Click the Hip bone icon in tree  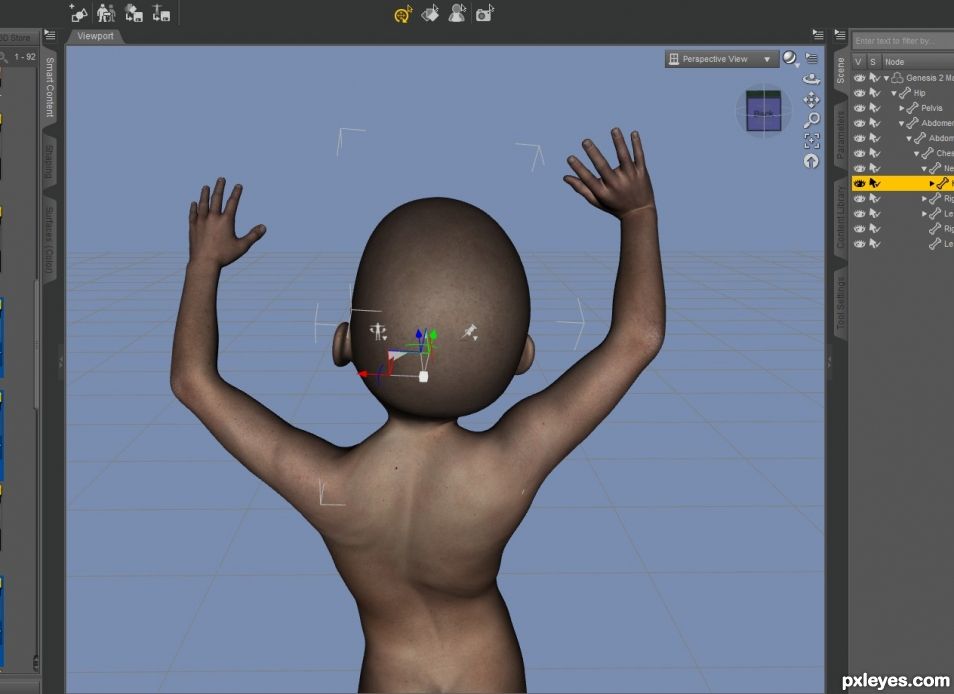pyautogui.click(x=905, y=93)
